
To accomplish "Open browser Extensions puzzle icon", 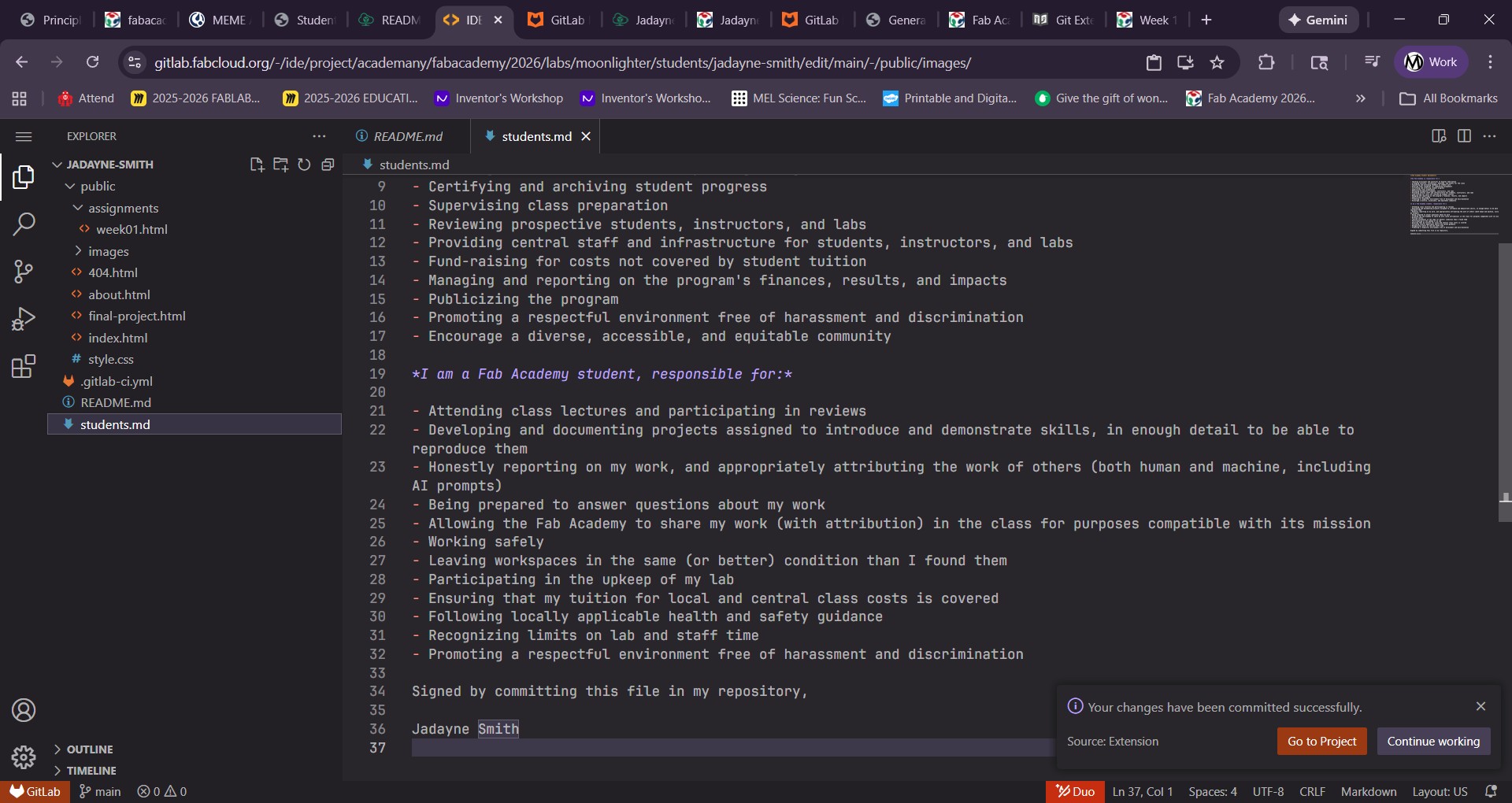I will pyautogui.click(x=1266, y=62).
